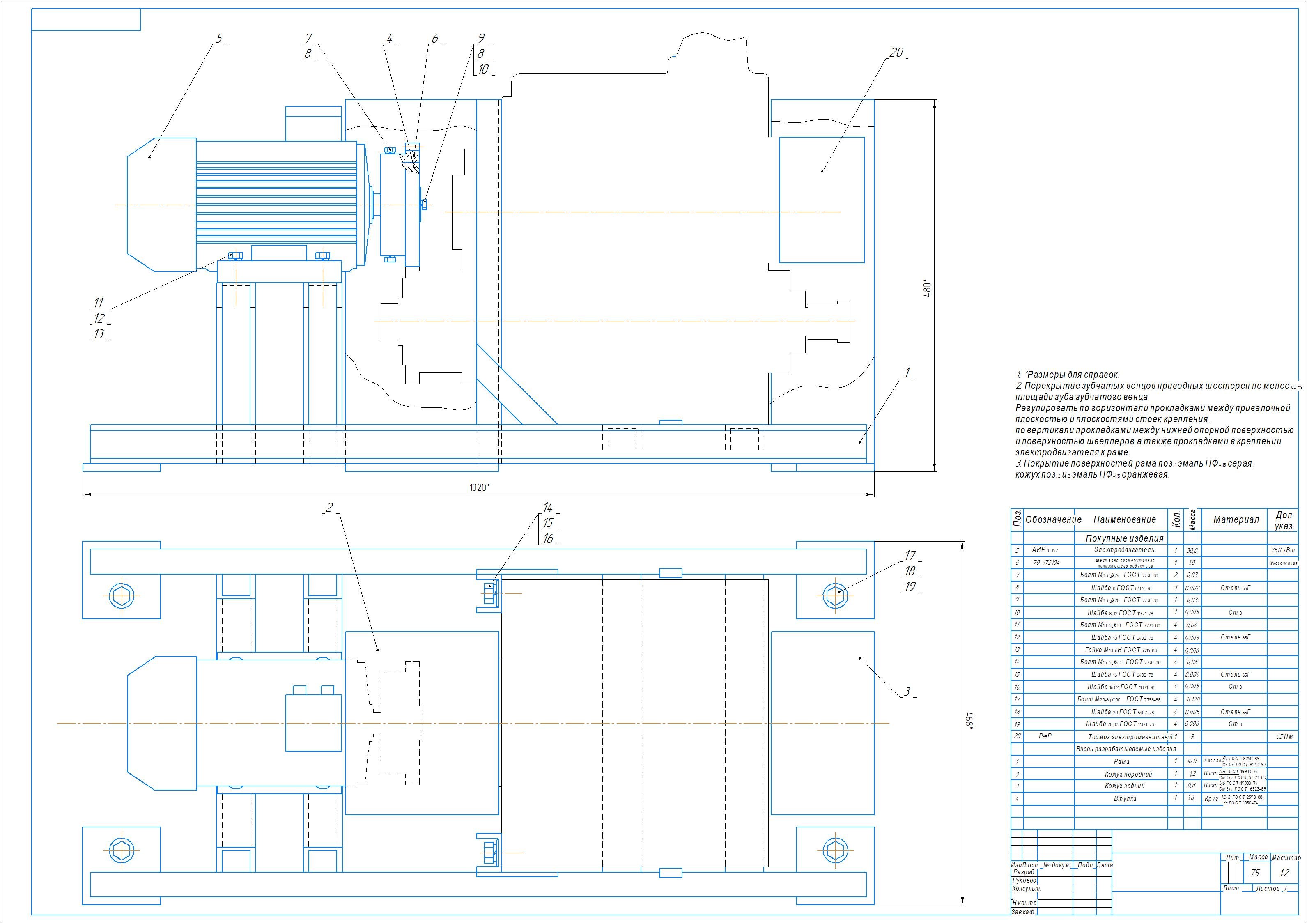Click technical note 1 'Размеры для справок'

coord(1067,375)
